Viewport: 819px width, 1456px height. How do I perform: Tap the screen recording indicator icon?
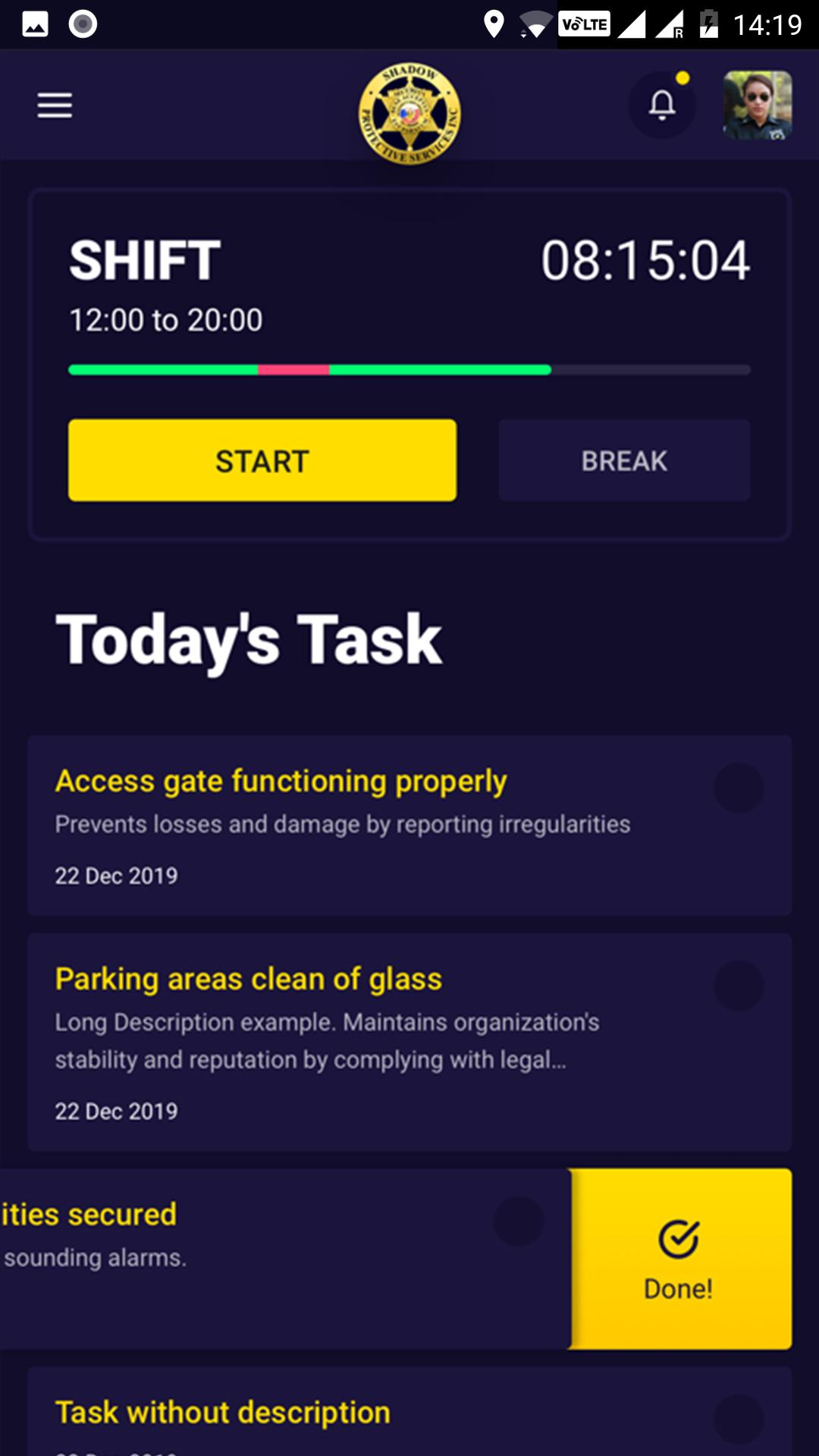click(x=83, y=24)
